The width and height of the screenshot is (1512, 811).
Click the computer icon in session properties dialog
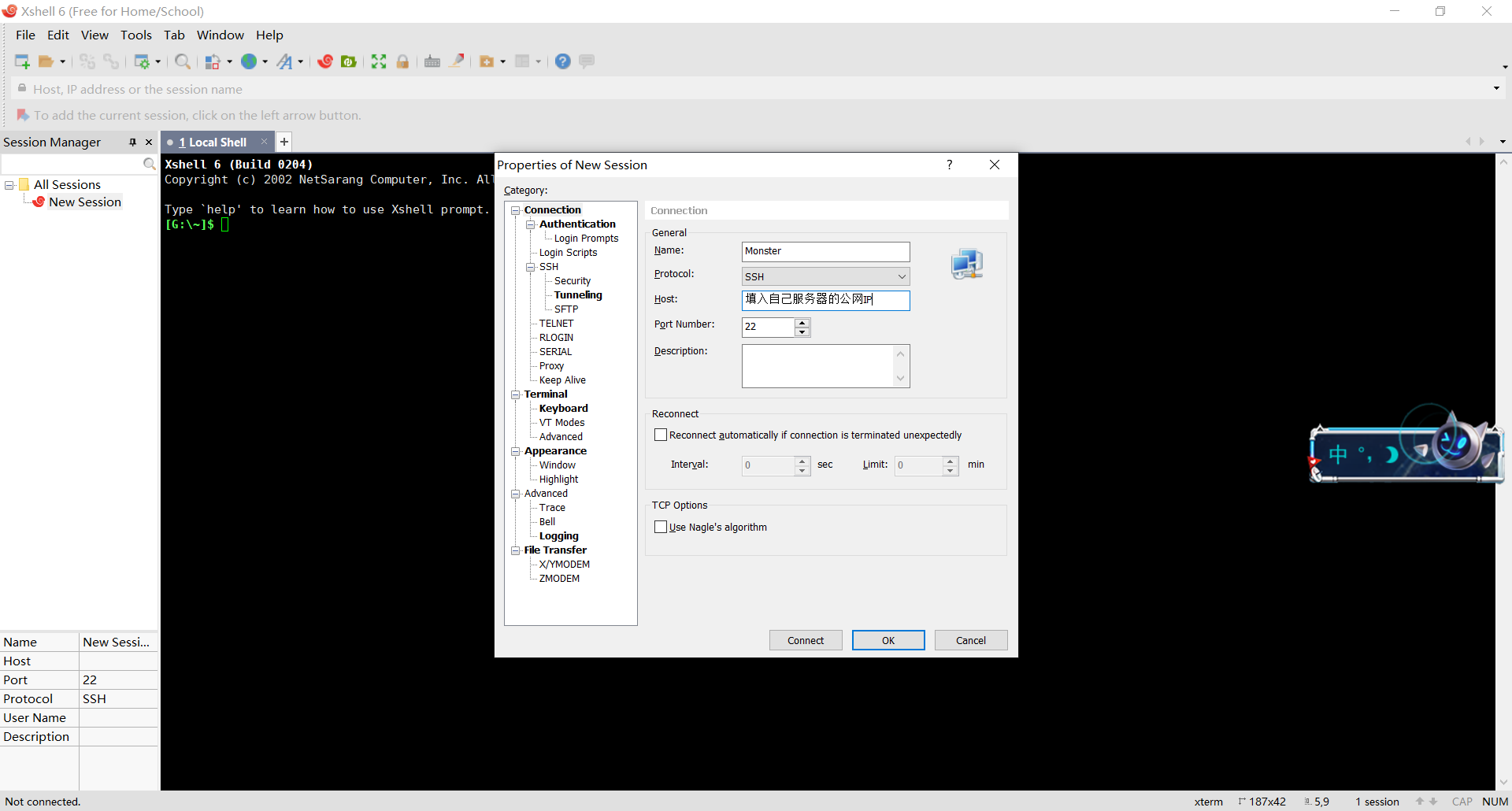pos(967,265)
